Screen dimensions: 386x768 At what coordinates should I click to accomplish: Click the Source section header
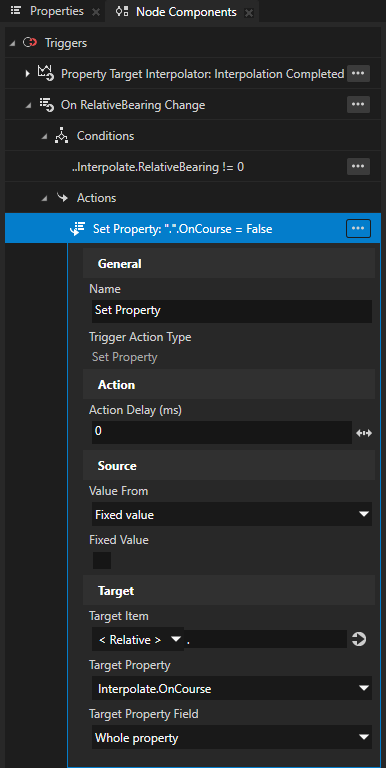click(229, 465)
